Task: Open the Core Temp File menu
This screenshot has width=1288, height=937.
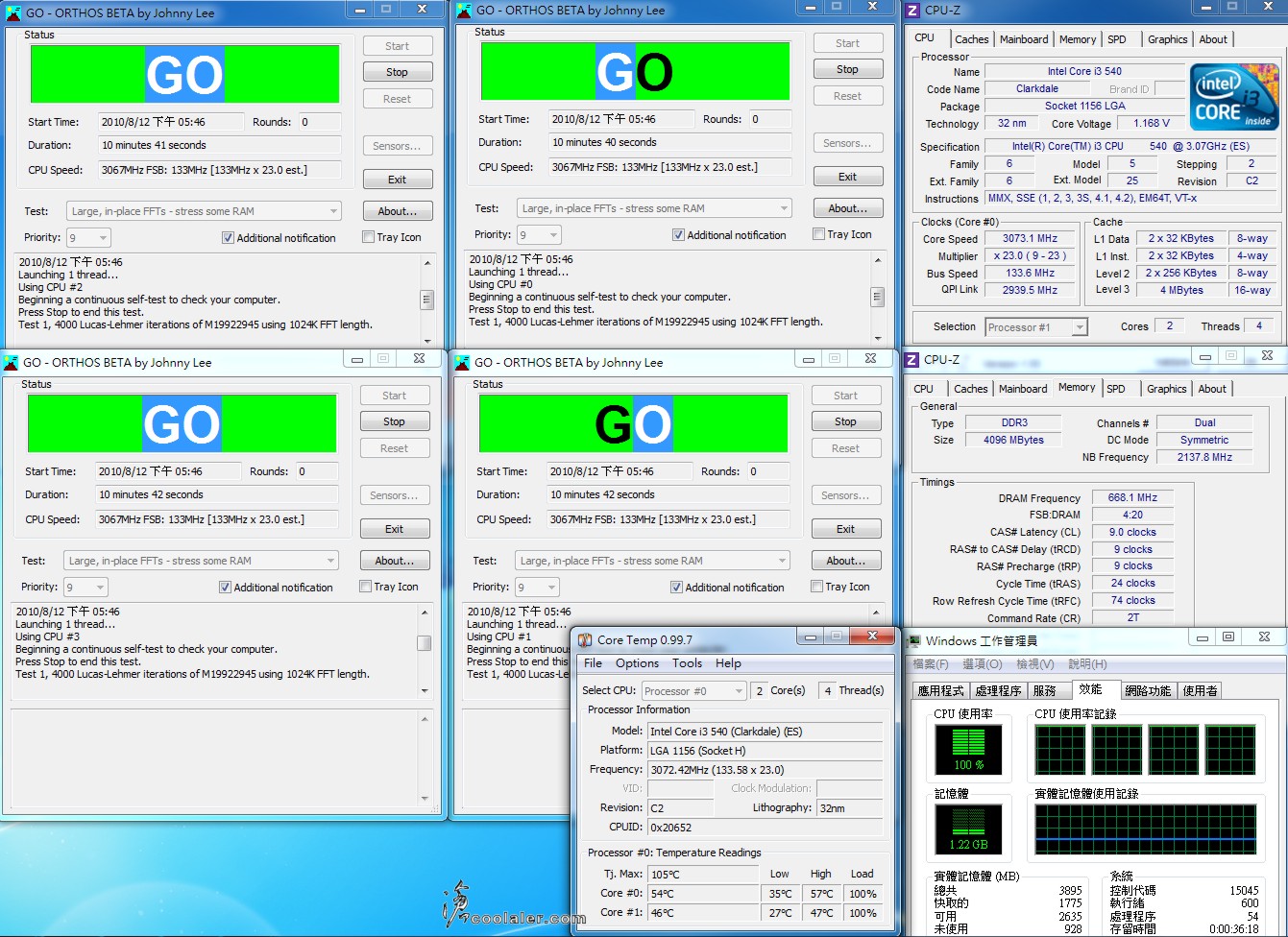Action: [594, 663]
